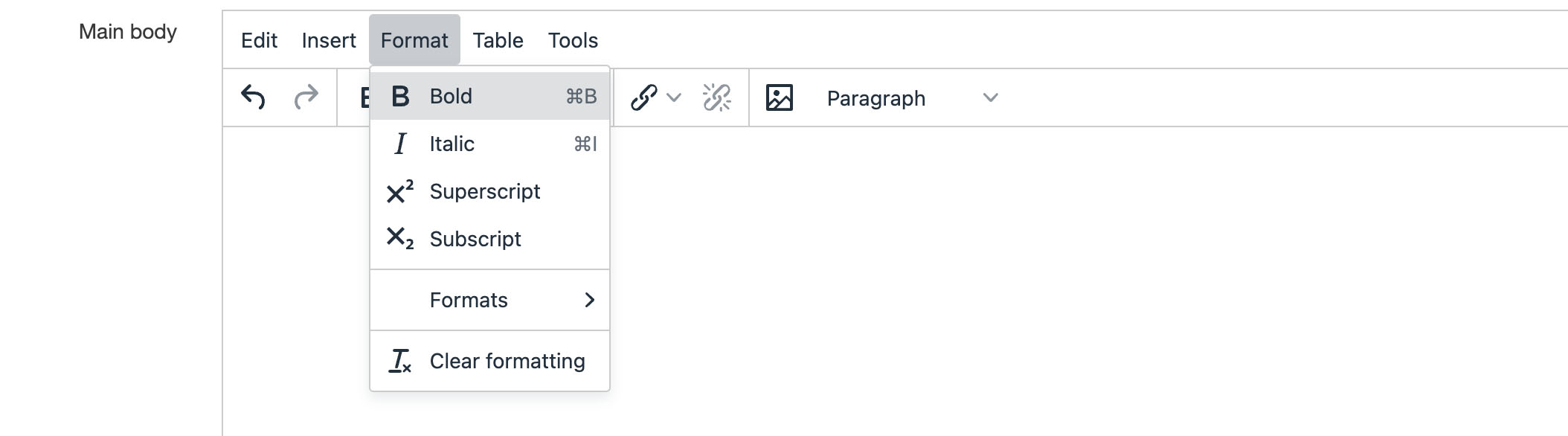Image resolution: width=1568 pixels, height=436 pixels.
Task: Choose Superscript from the Format menu
Action: tap(485, 192)
